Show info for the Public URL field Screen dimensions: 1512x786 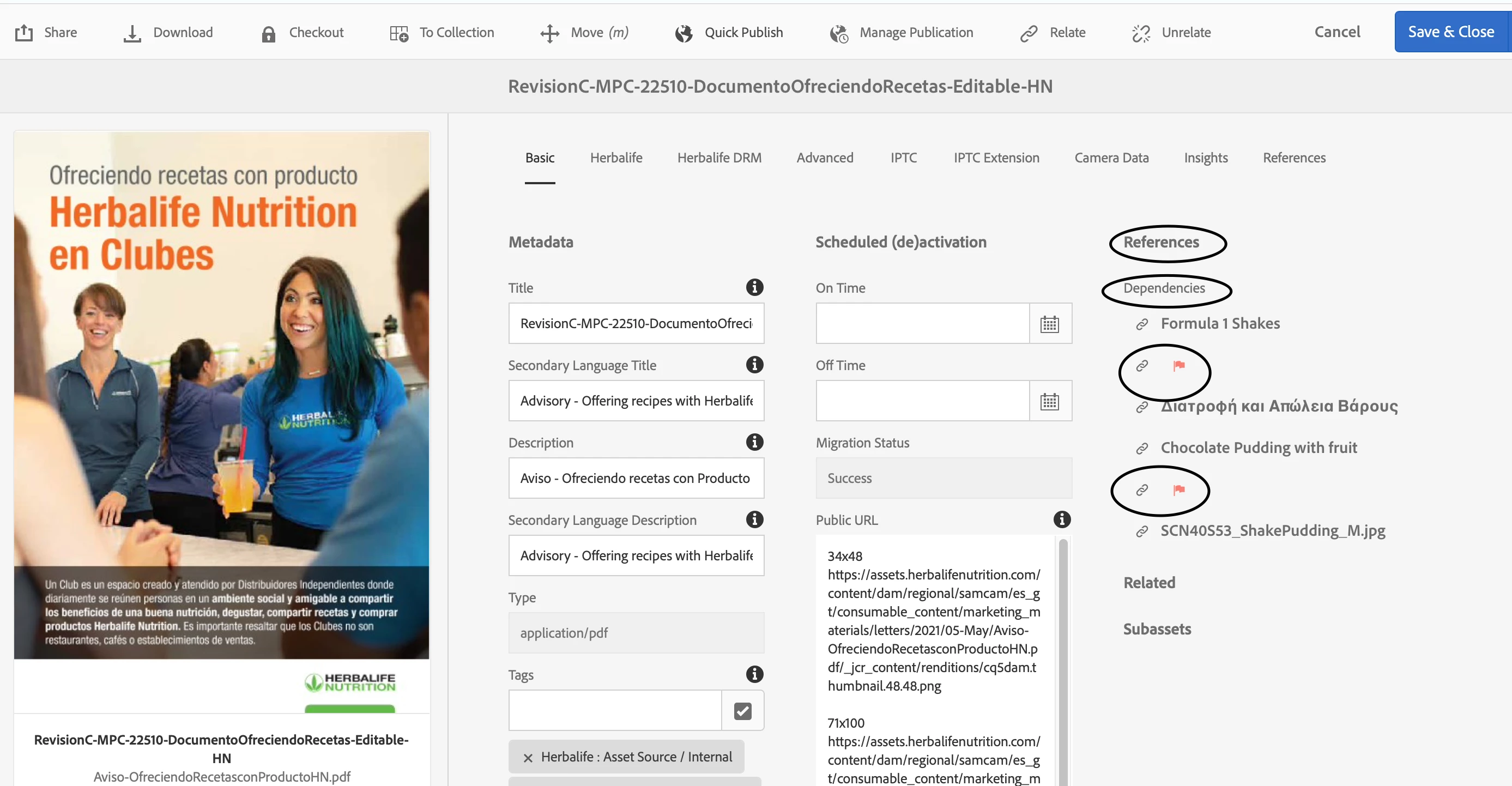1062,519
